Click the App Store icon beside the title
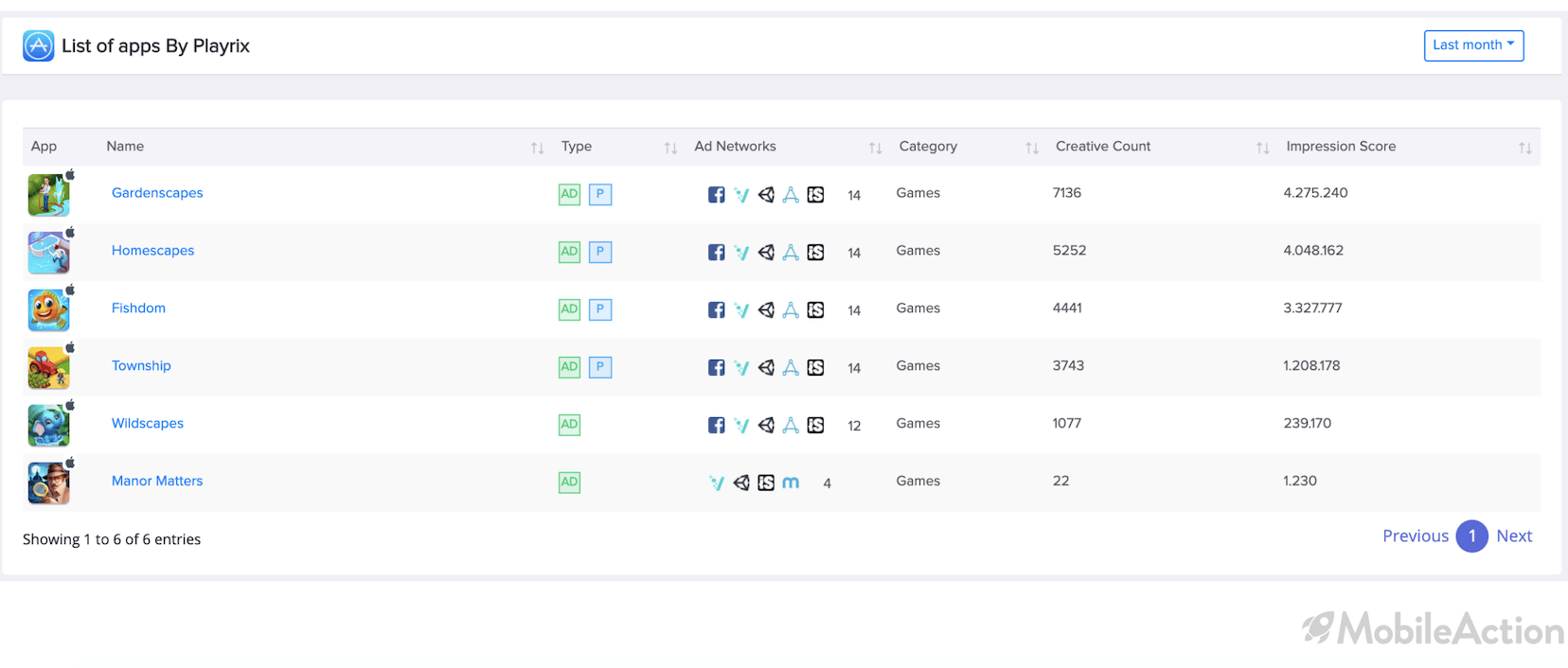 (x=39, y=45)
